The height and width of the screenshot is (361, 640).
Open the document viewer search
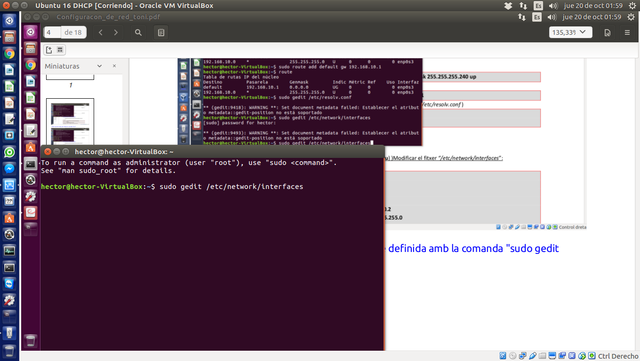(x=138, y=32)
